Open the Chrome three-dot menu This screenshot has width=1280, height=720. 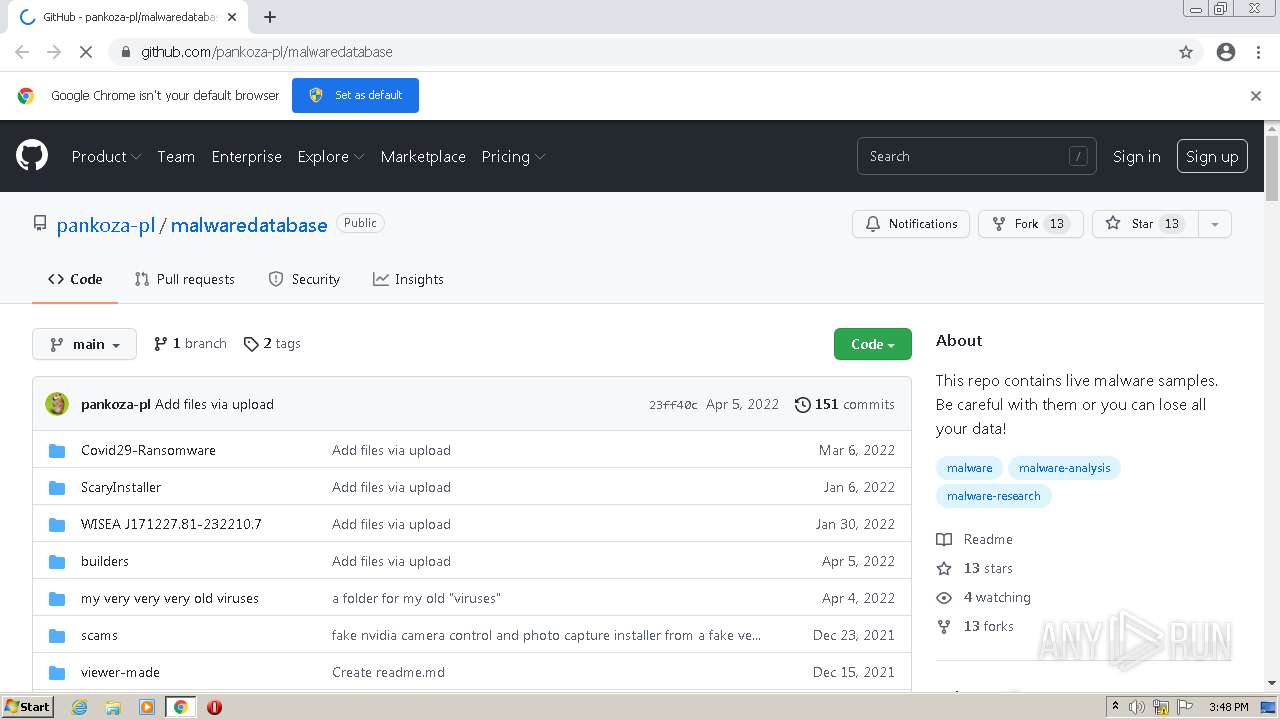coord(1258,52)
